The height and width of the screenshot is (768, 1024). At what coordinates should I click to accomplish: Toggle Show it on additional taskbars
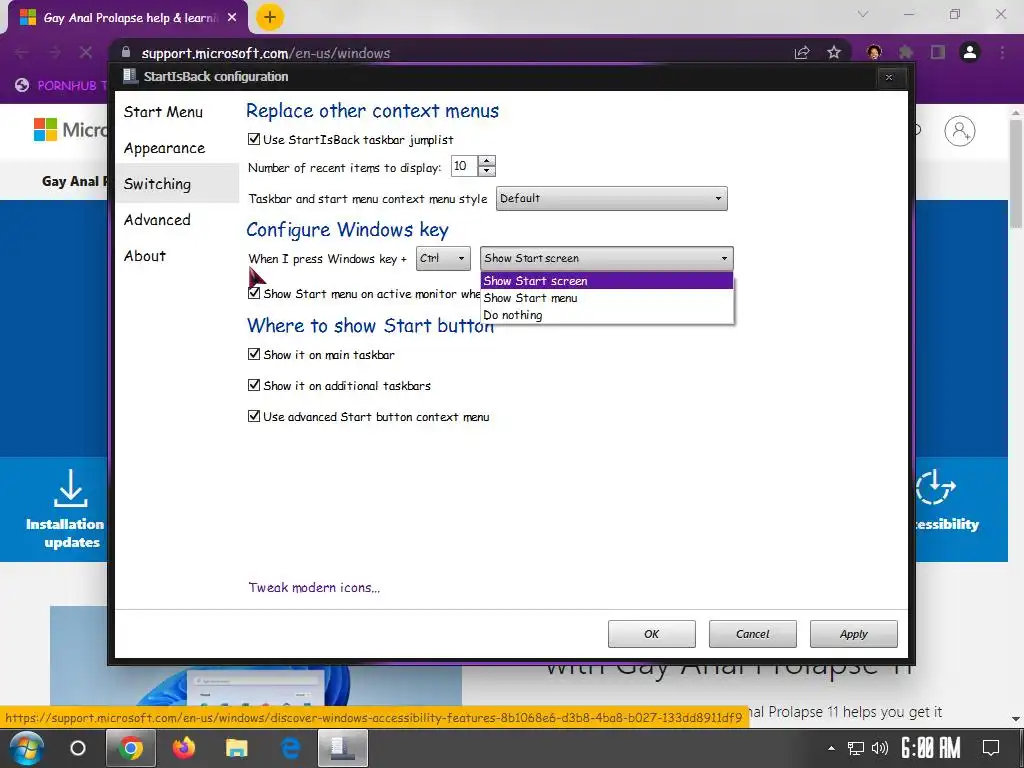(x=254, y=385)
